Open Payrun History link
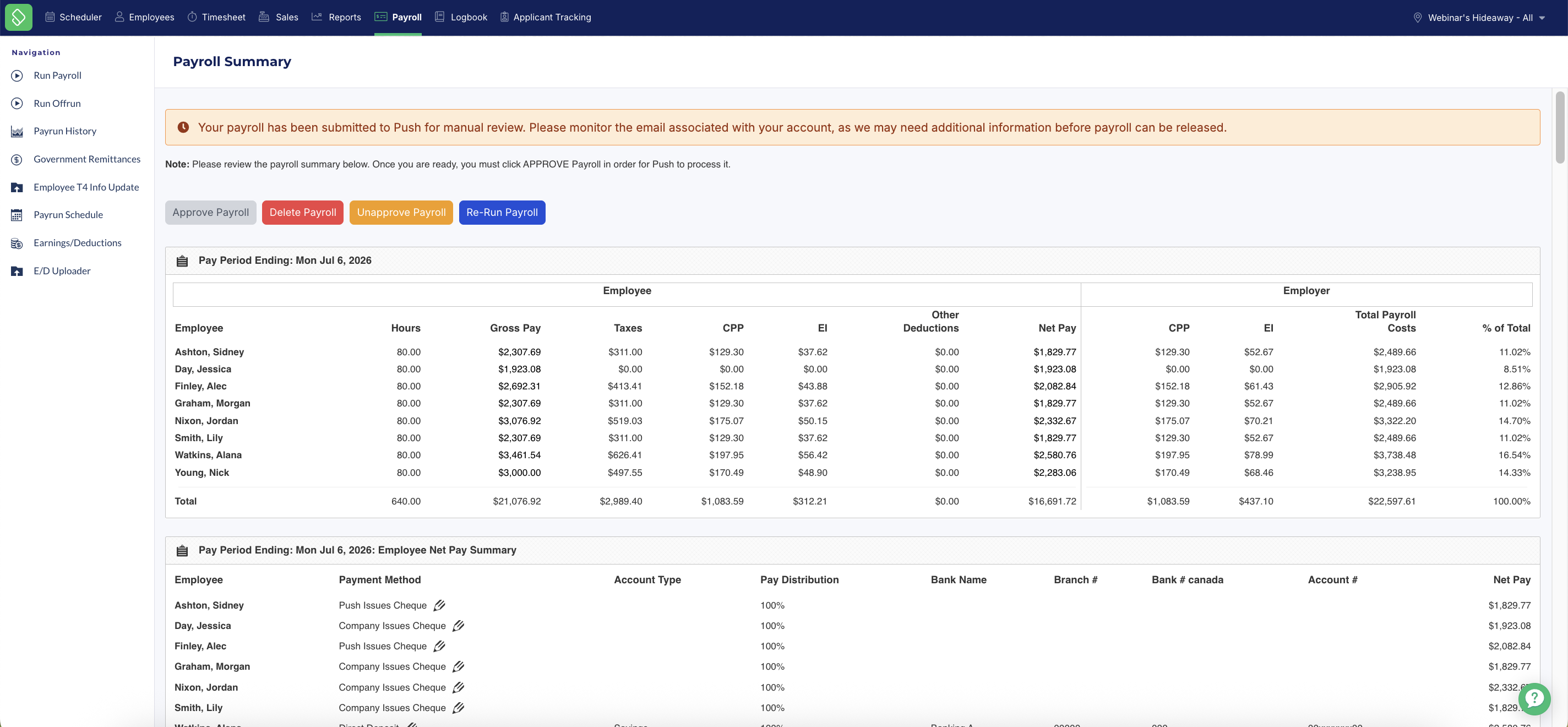This screenshot has width=1568, height=727. pos(65,131)
